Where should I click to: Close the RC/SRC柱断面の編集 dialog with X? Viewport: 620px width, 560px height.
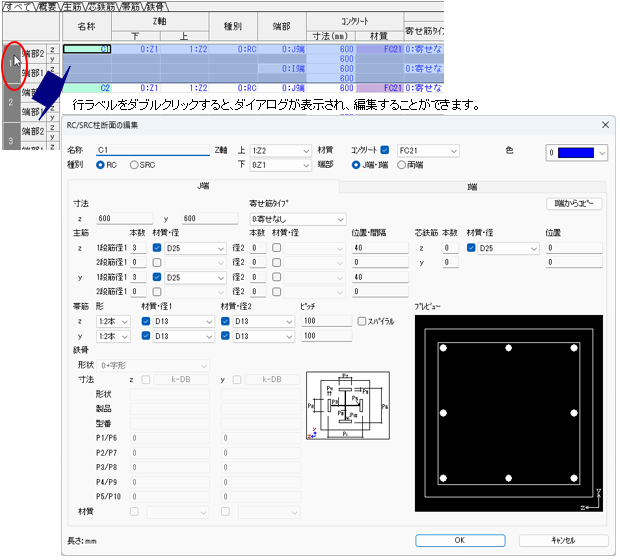(x=605, y=125)
